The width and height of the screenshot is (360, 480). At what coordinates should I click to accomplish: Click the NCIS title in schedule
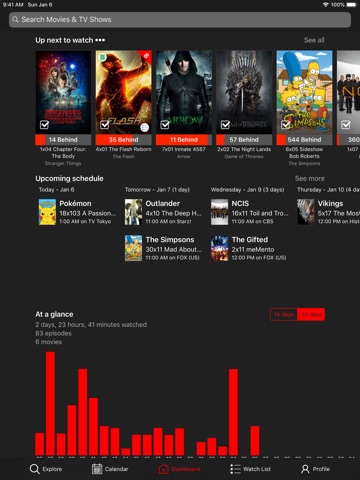pos(240,204)
